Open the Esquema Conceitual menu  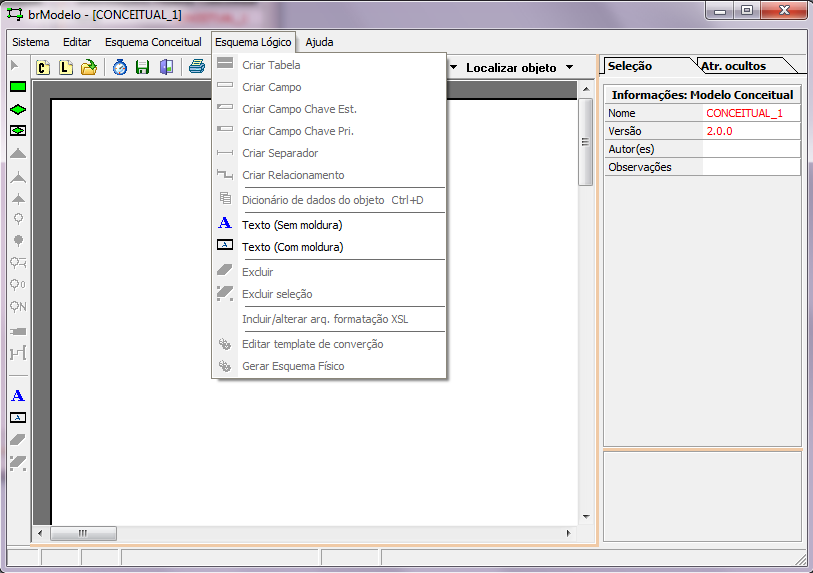pyautogui.click(x=153, y=43)
